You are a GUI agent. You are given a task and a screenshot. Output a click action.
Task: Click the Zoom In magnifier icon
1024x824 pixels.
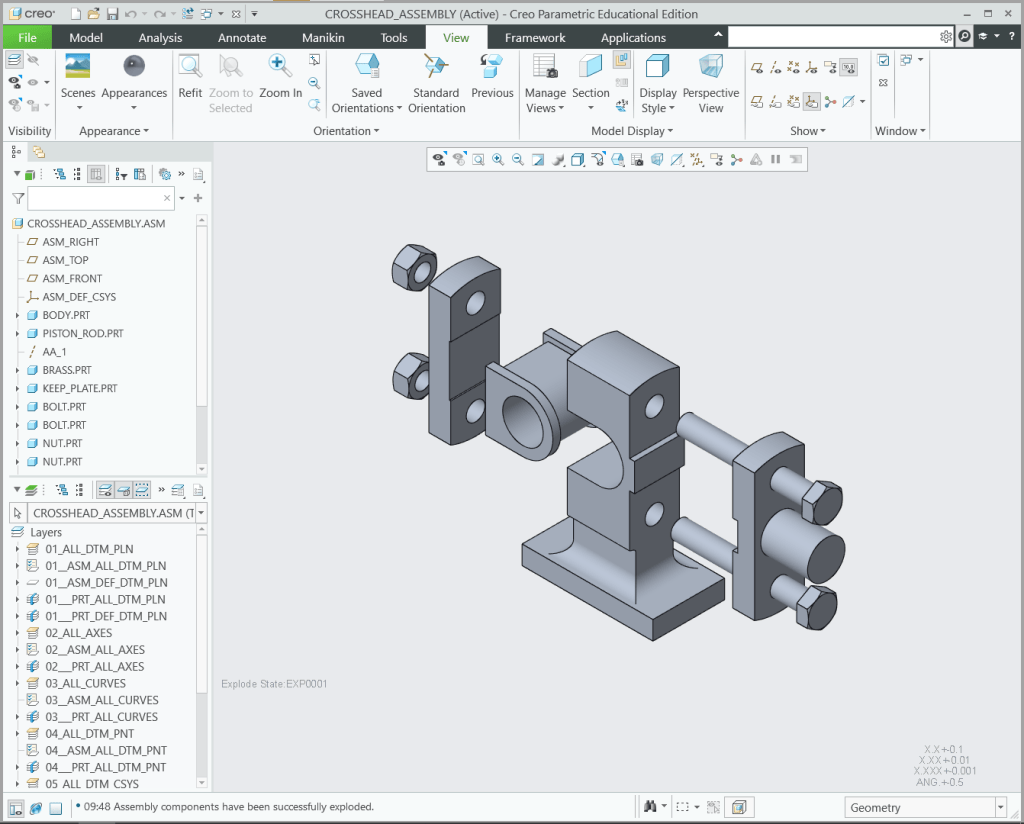click(280, 67)
